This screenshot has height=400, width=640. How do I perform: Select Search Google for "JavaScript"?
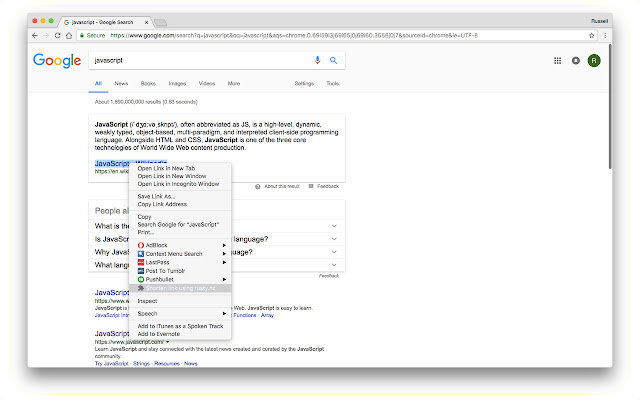pyautogui.click(x=180, y=224)
